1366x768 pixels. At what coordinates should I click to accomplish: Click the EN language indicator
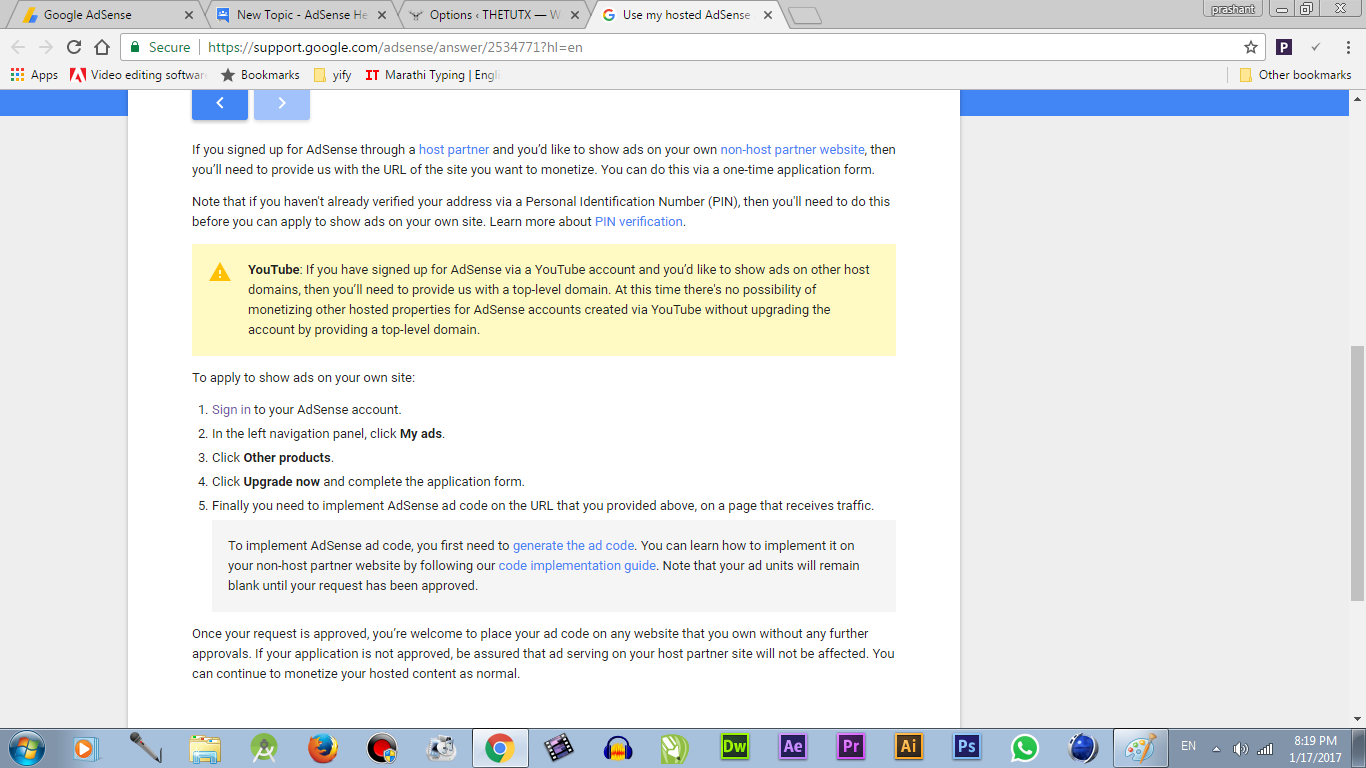1188,746
